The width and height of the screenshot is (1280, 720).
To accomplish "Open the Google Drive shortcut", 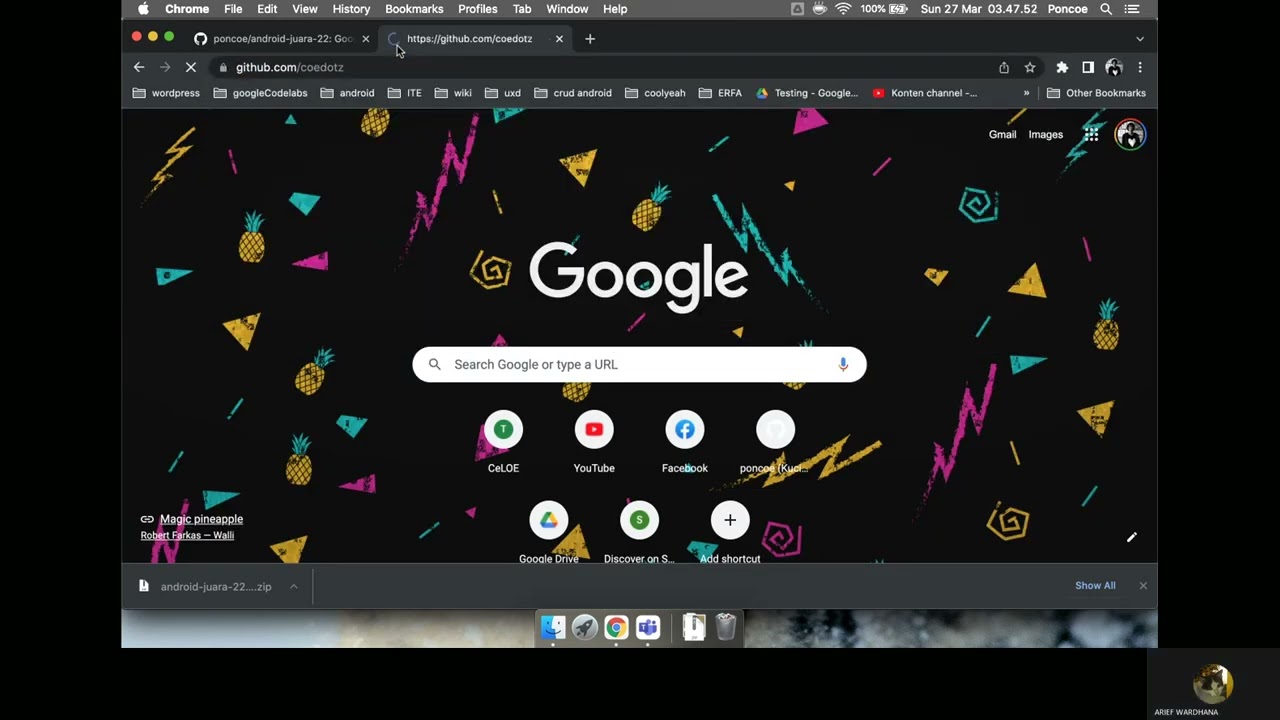I will [549, 532].
